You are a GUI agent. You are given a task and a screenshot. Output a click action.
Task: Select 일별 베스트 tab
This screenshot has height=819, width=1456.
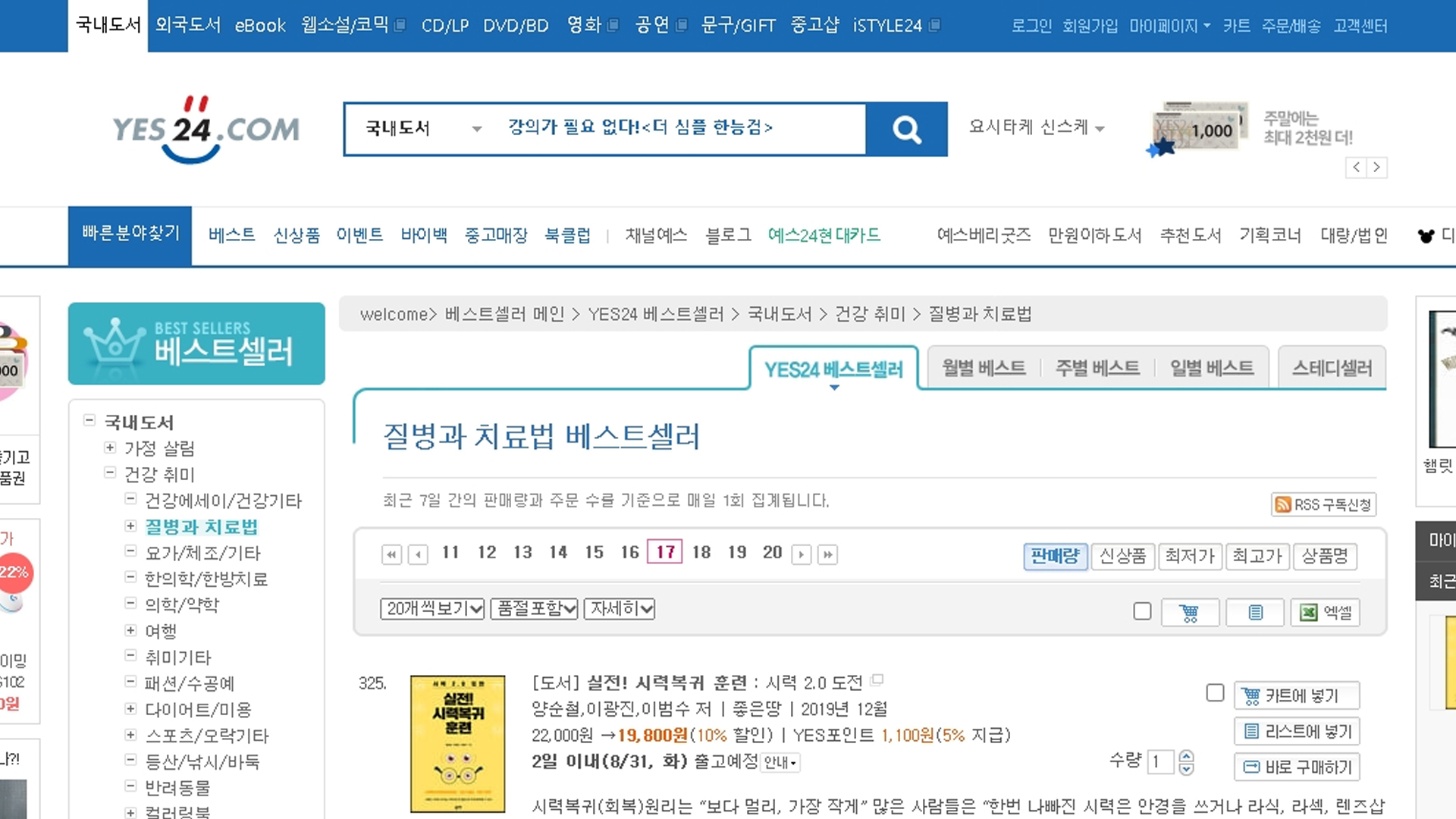[x=1211, y=368]
